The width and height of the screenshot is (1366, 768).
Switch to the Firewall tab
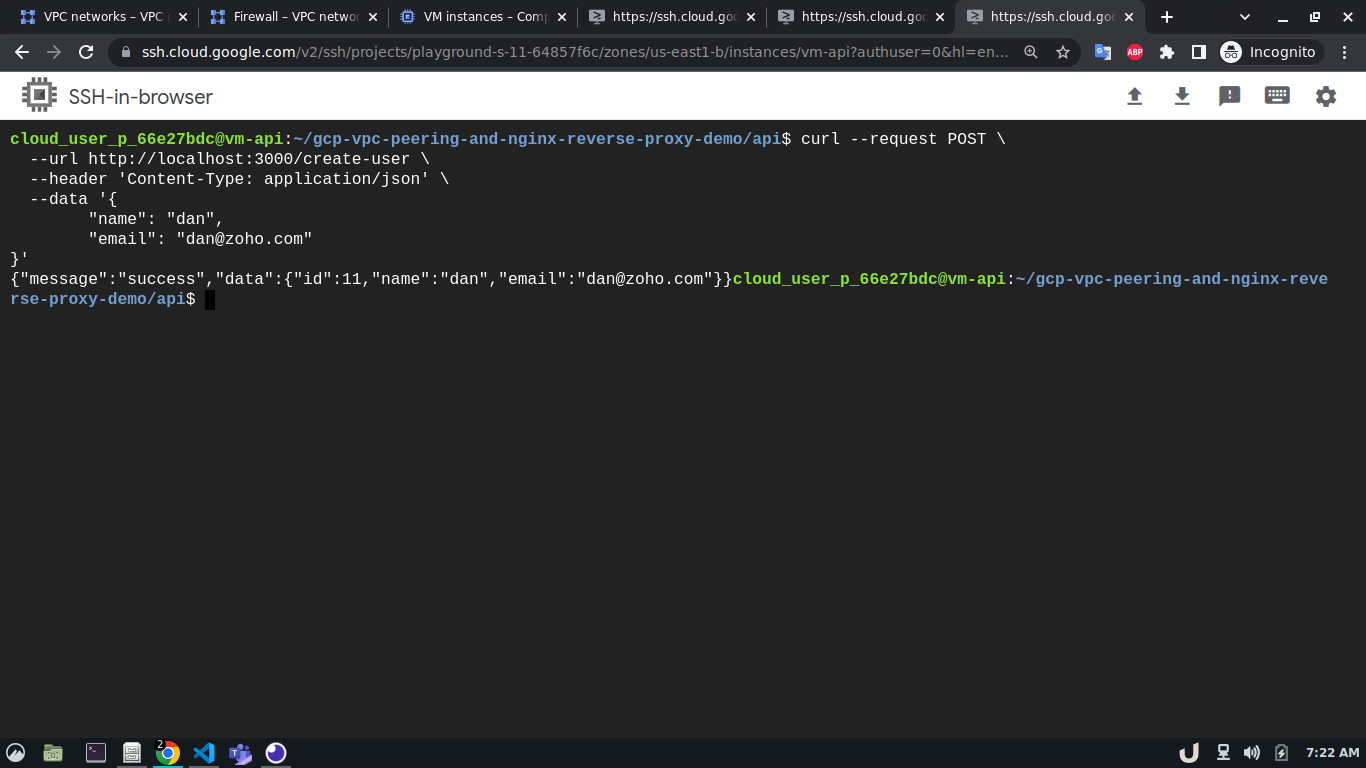(293, 17)
